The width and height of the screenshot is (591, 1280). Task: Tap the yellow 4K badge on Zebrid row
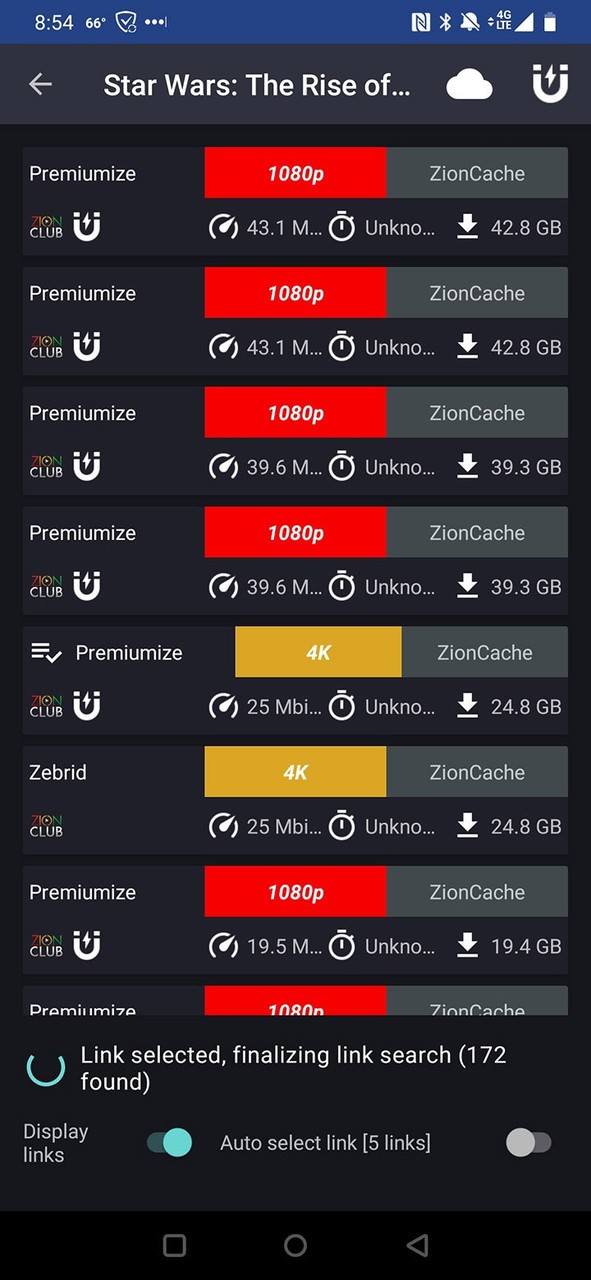click(x=295, y=772)
